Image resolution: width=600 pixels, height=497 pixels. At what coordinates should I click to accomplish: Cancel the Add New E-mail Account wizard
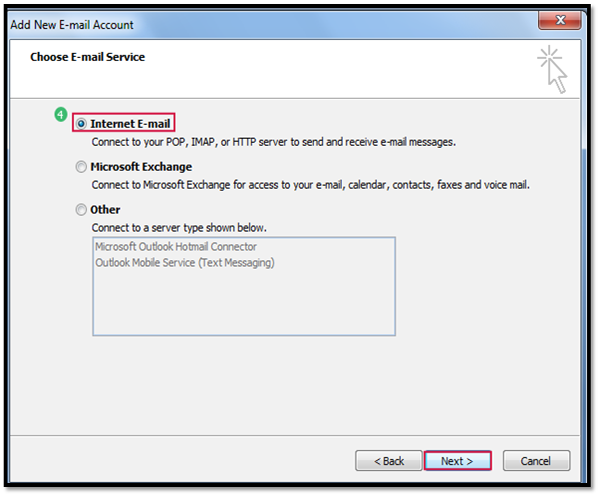coord(536,461)
